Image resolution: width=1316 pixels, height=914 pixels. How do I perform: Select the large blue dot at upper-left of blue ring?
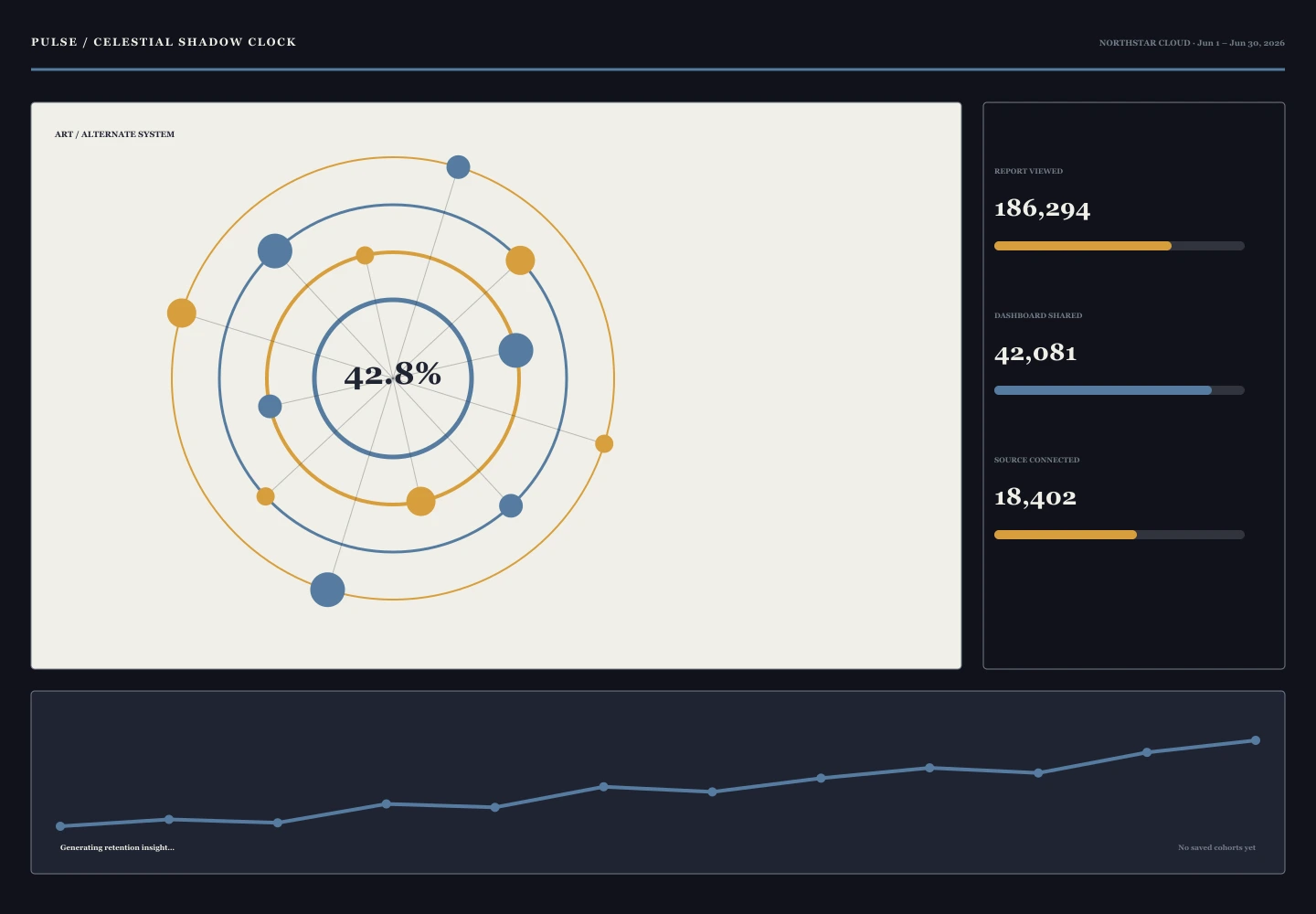[x=275, y=251]
